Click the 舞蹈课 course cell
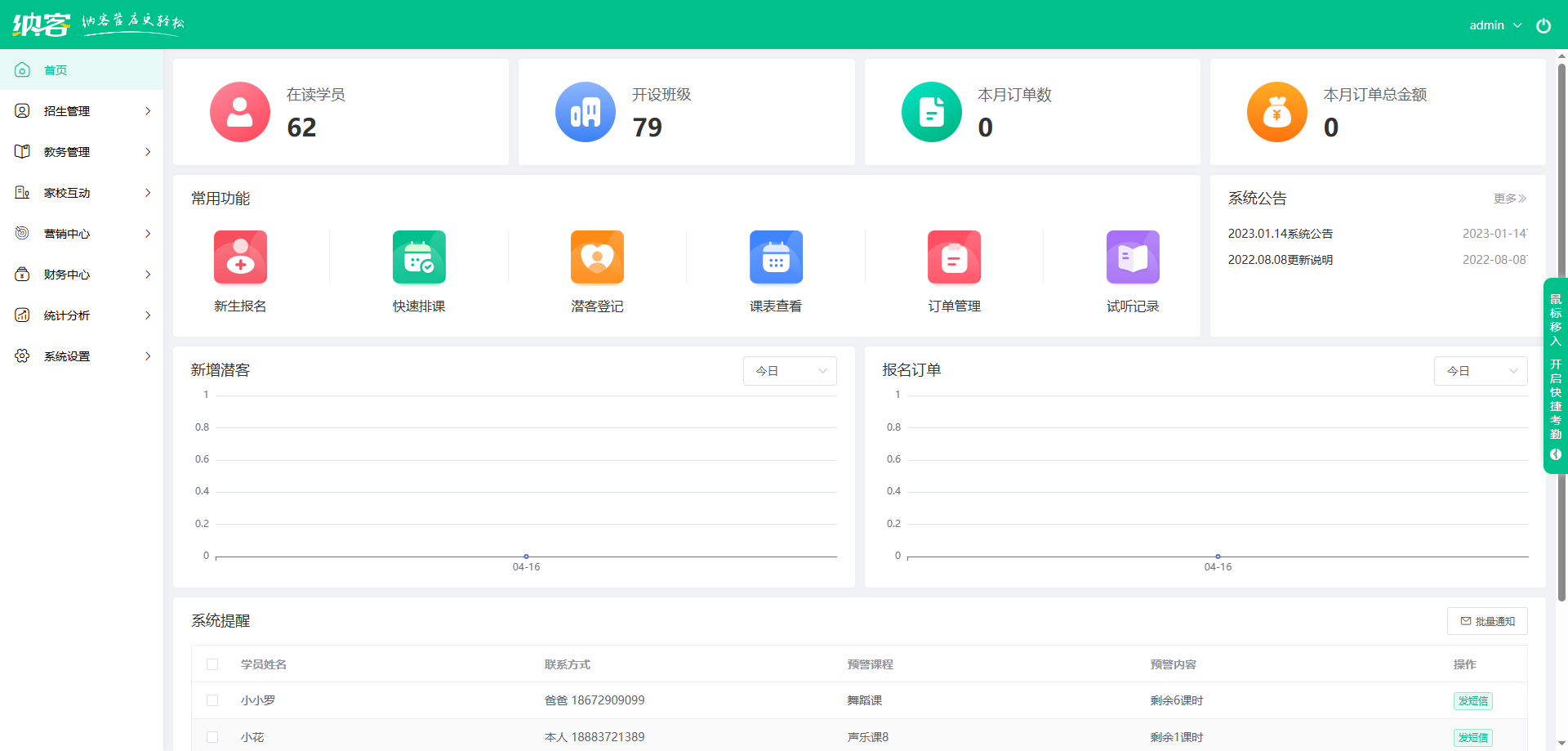 [864, 700]
